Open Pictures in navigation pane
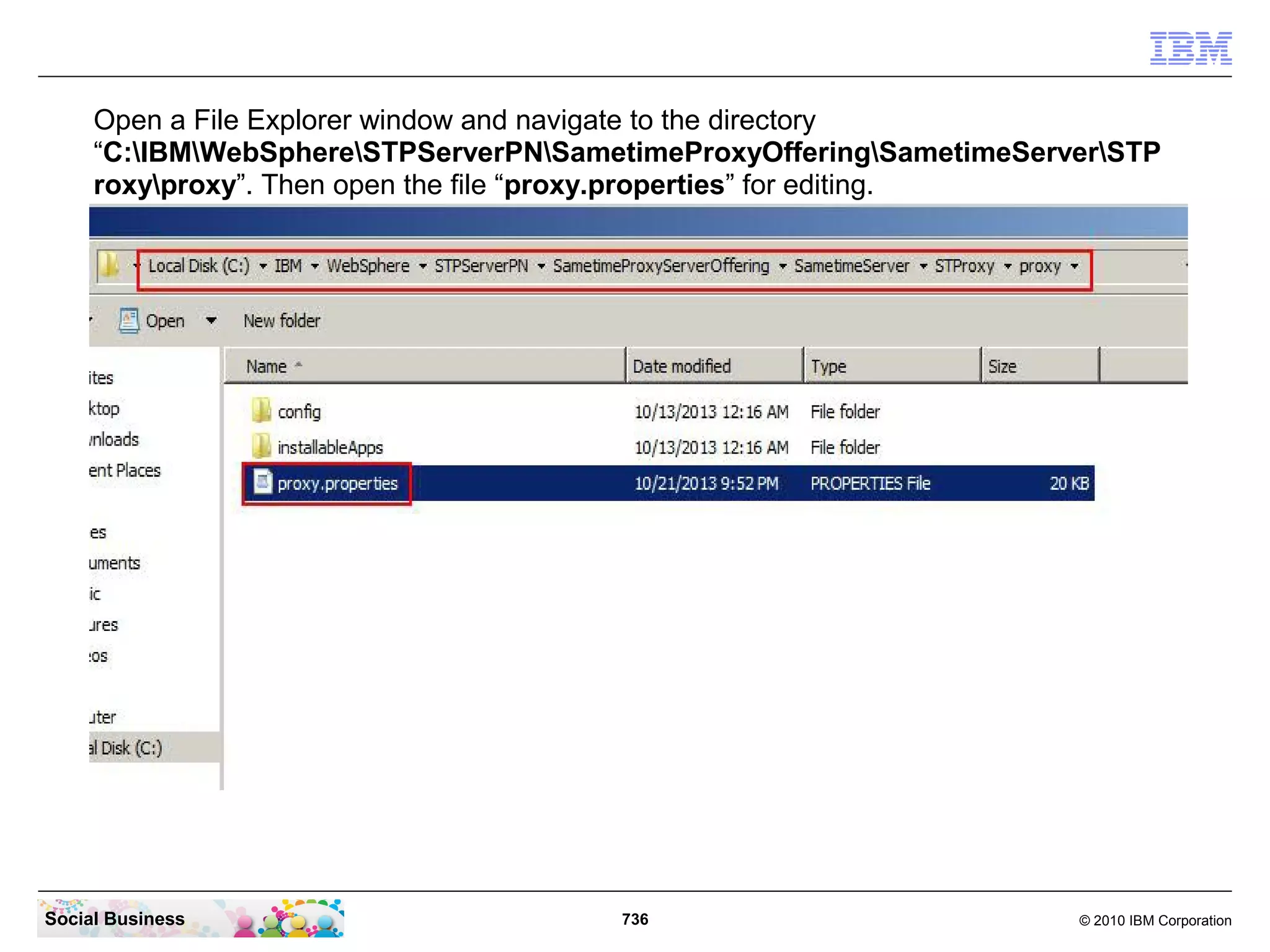Screen dimensions: 1270x952 pos(104,625)
